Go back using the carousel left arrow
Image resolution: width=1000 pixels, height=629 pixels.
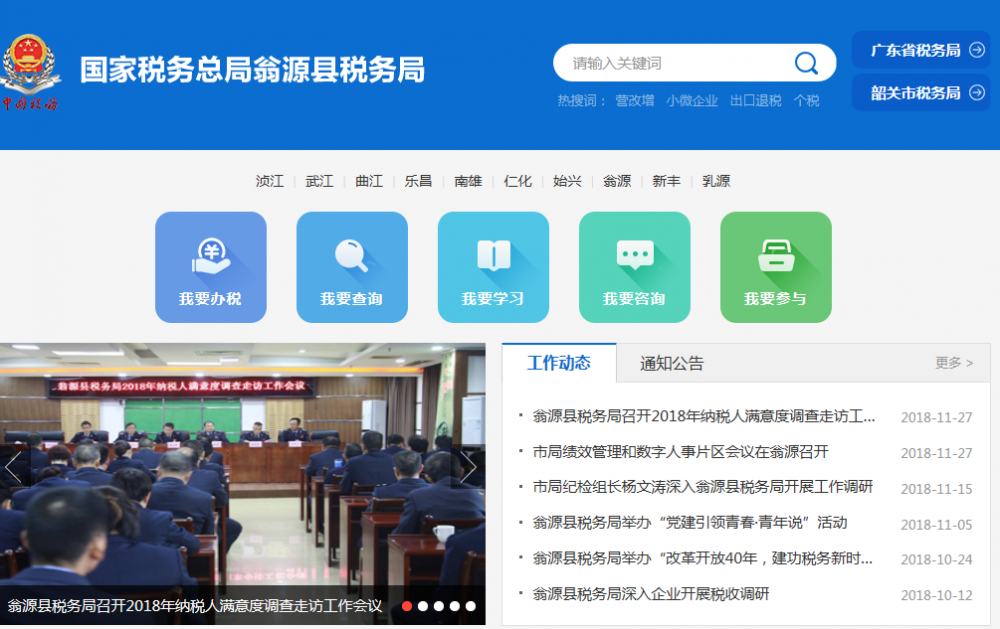[x=11, y=466]
